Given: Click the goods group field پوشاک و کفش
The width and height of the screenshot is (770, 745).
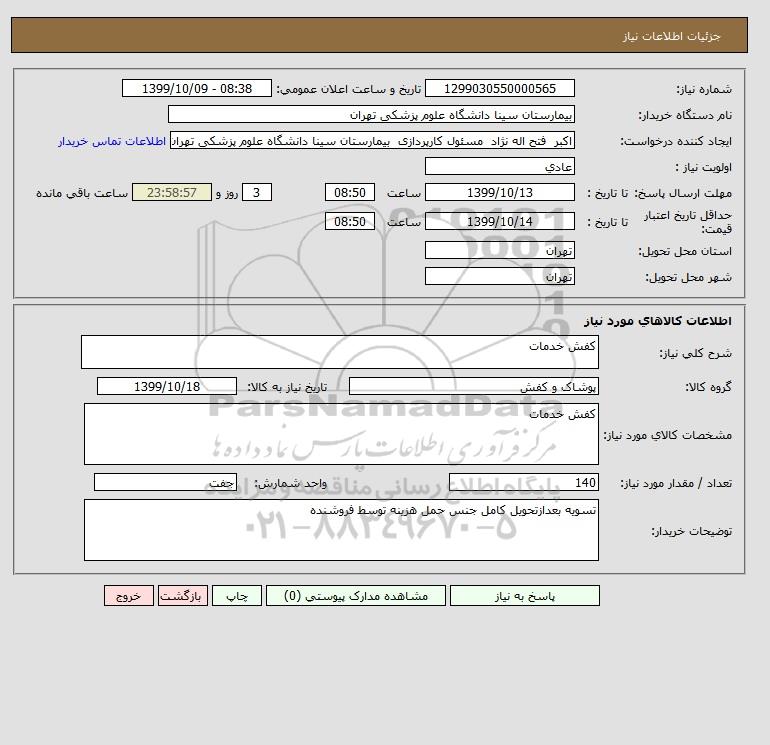Looking at the screenshot, I should pyautogui.click(x=473, y=386).
